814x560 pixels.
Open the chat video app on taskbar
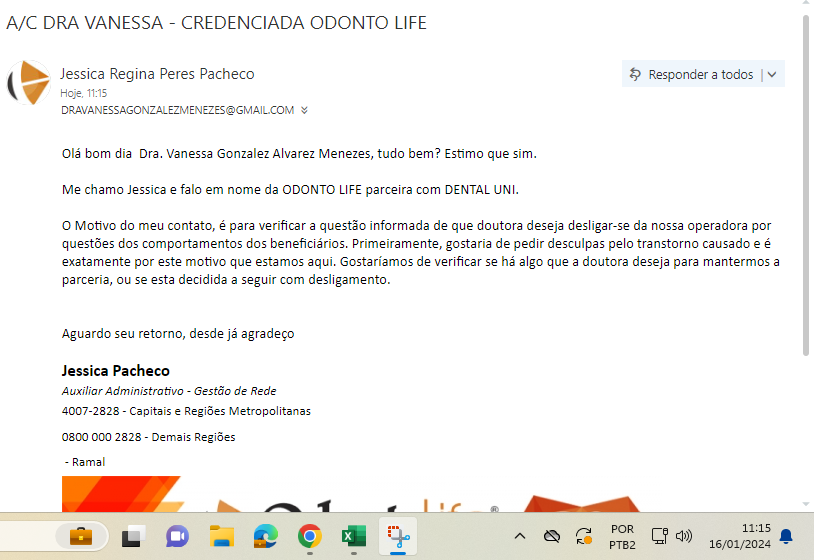point(177,537)
